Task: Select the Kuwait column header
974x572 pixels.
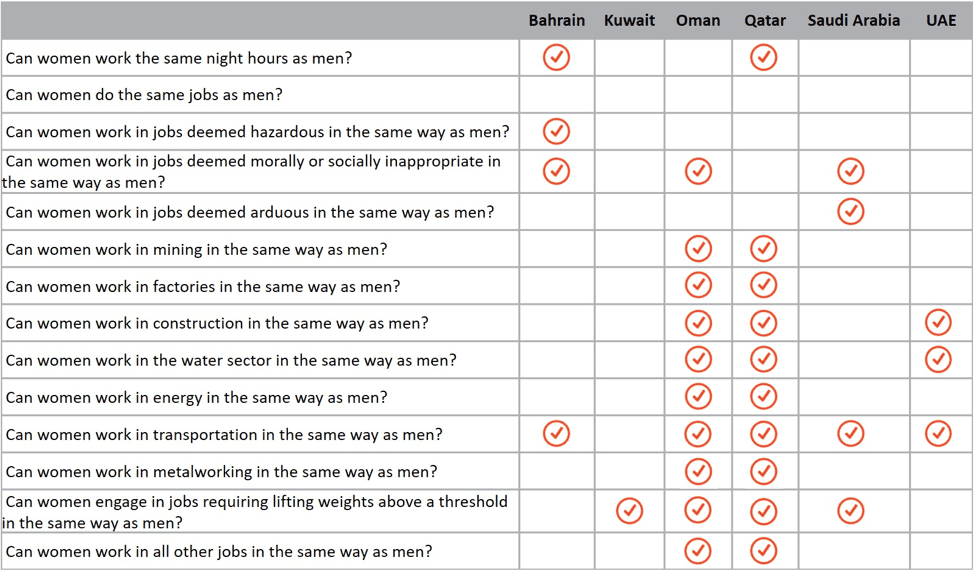Action: (629, 20)
